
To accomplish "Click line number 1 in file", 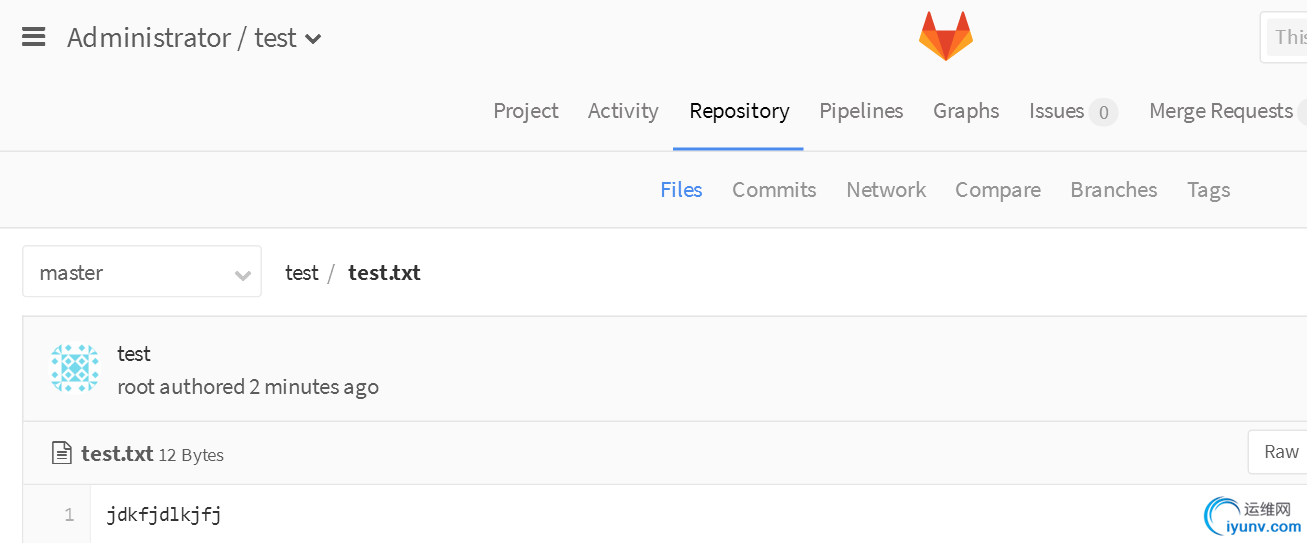I will 69,515.
